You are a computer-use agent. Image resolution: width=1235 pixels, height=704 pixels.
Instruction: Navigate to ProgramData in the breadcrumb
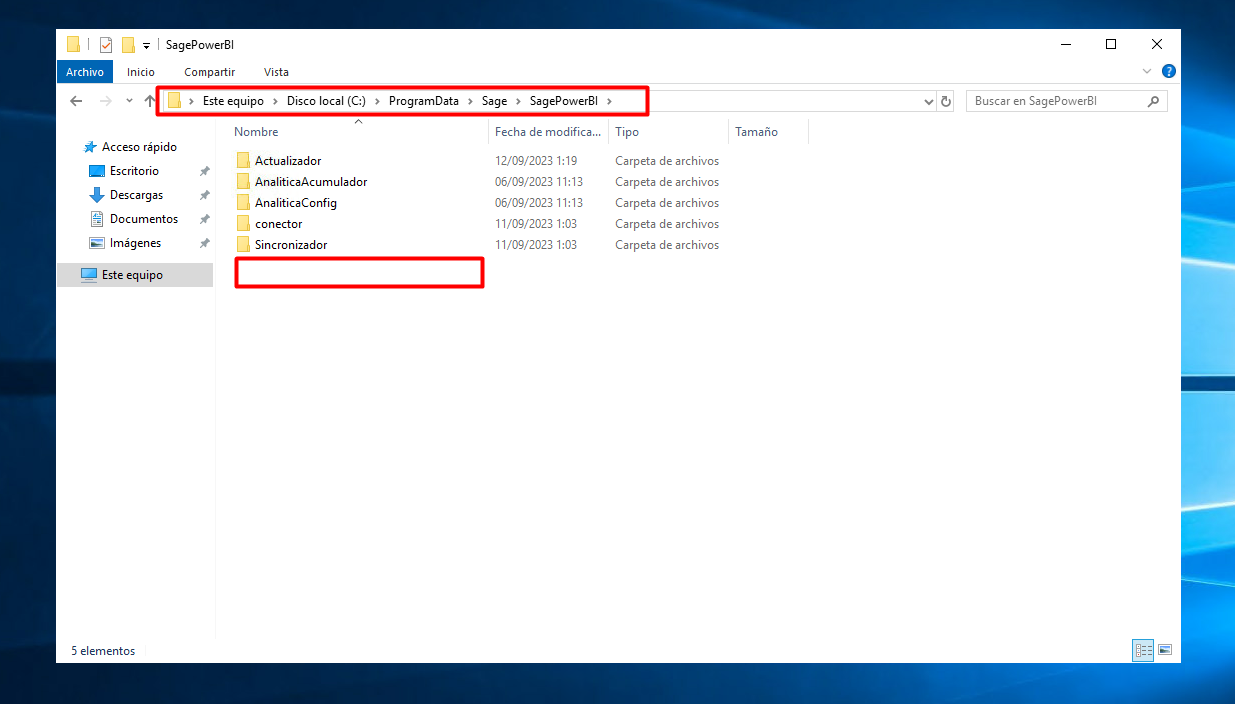[424, 101]
